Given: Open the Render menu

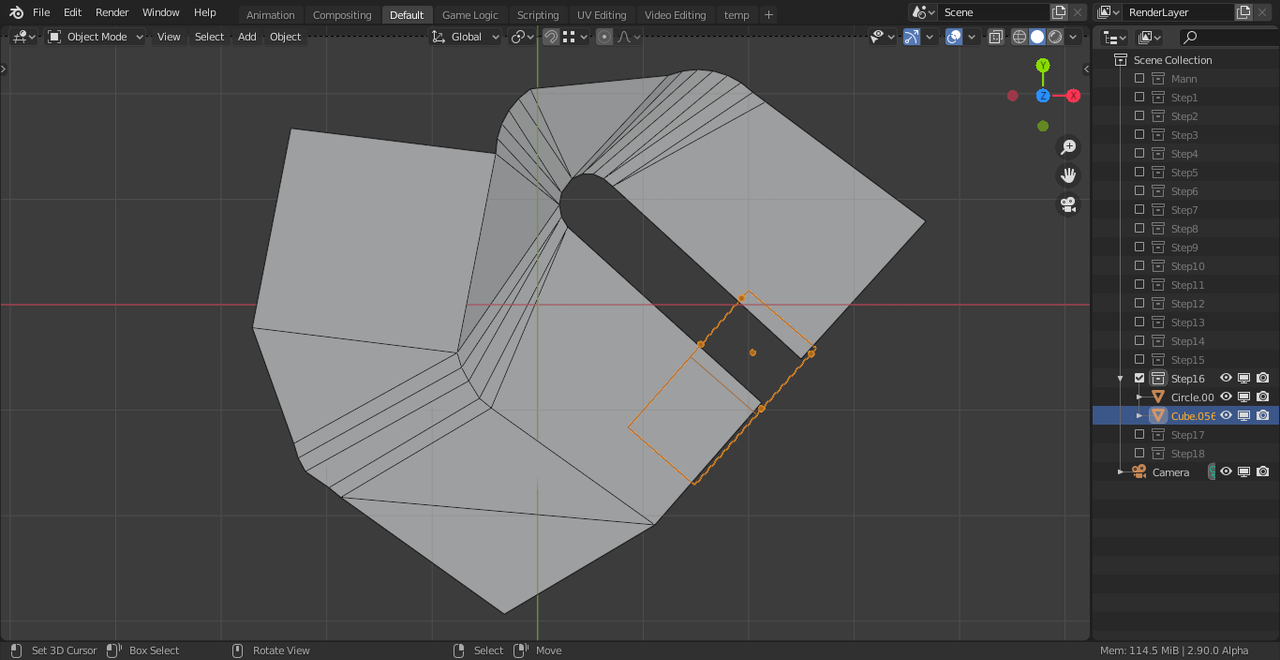Looking at the screenshot, I should [112, 12].
